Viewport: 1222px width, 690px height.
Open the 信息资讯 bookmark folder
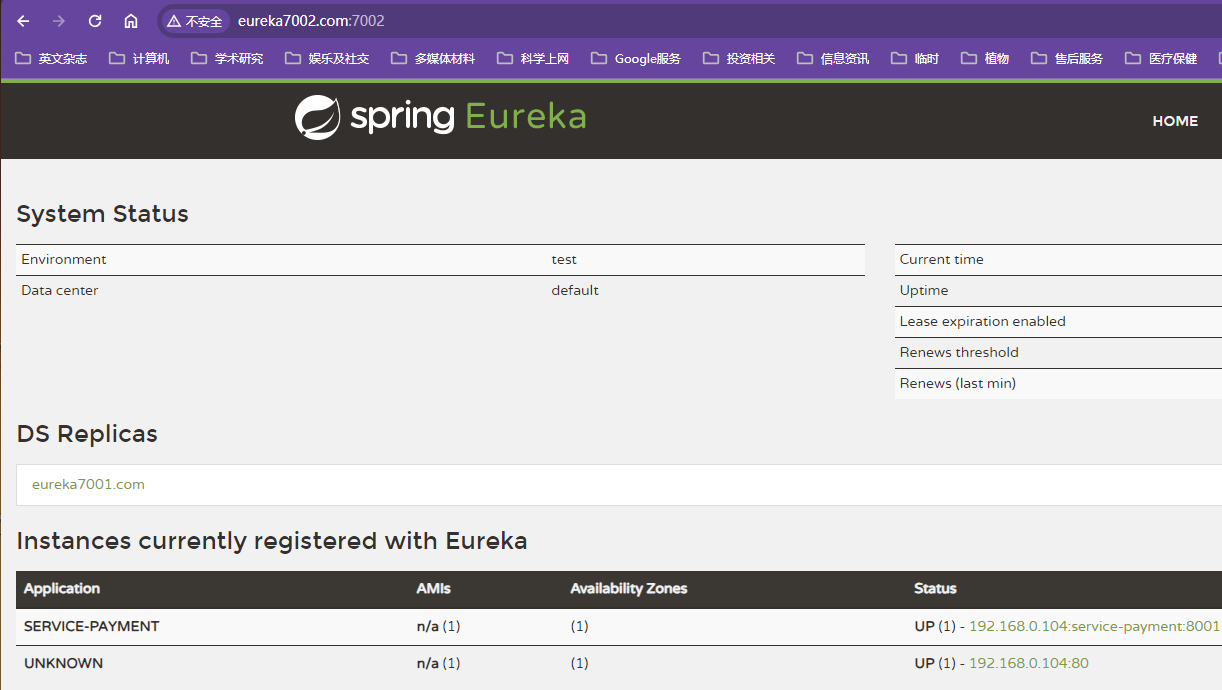pyautogui.click(x=833, y=59)
